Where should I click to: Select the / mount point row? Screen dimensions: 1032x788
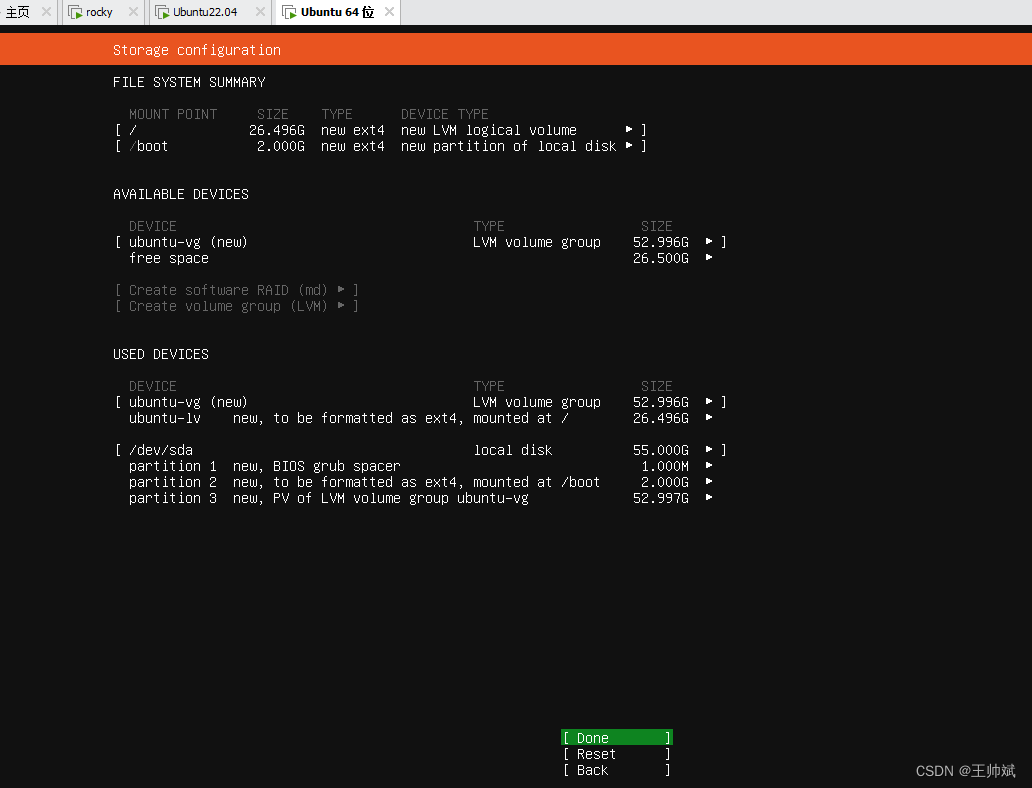pos(380,130)
